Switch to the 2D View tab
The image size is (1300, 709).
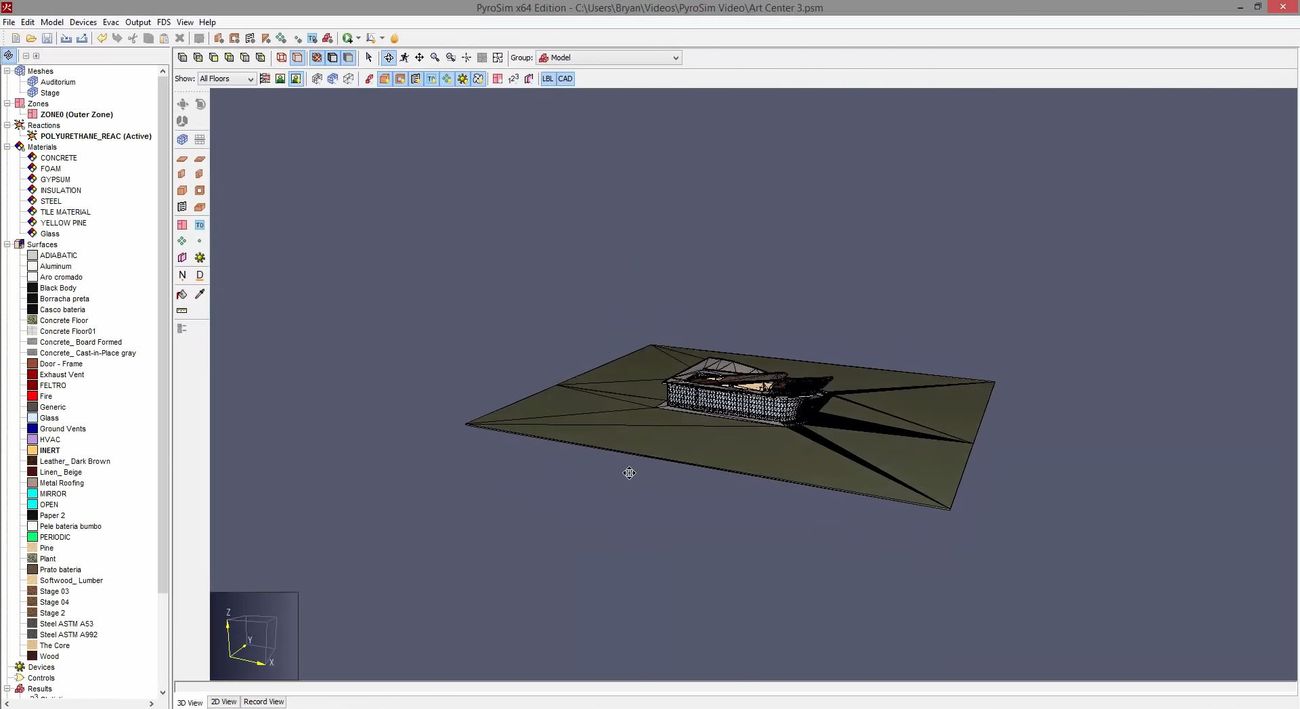pyautogui.click(x=223, y=702)
